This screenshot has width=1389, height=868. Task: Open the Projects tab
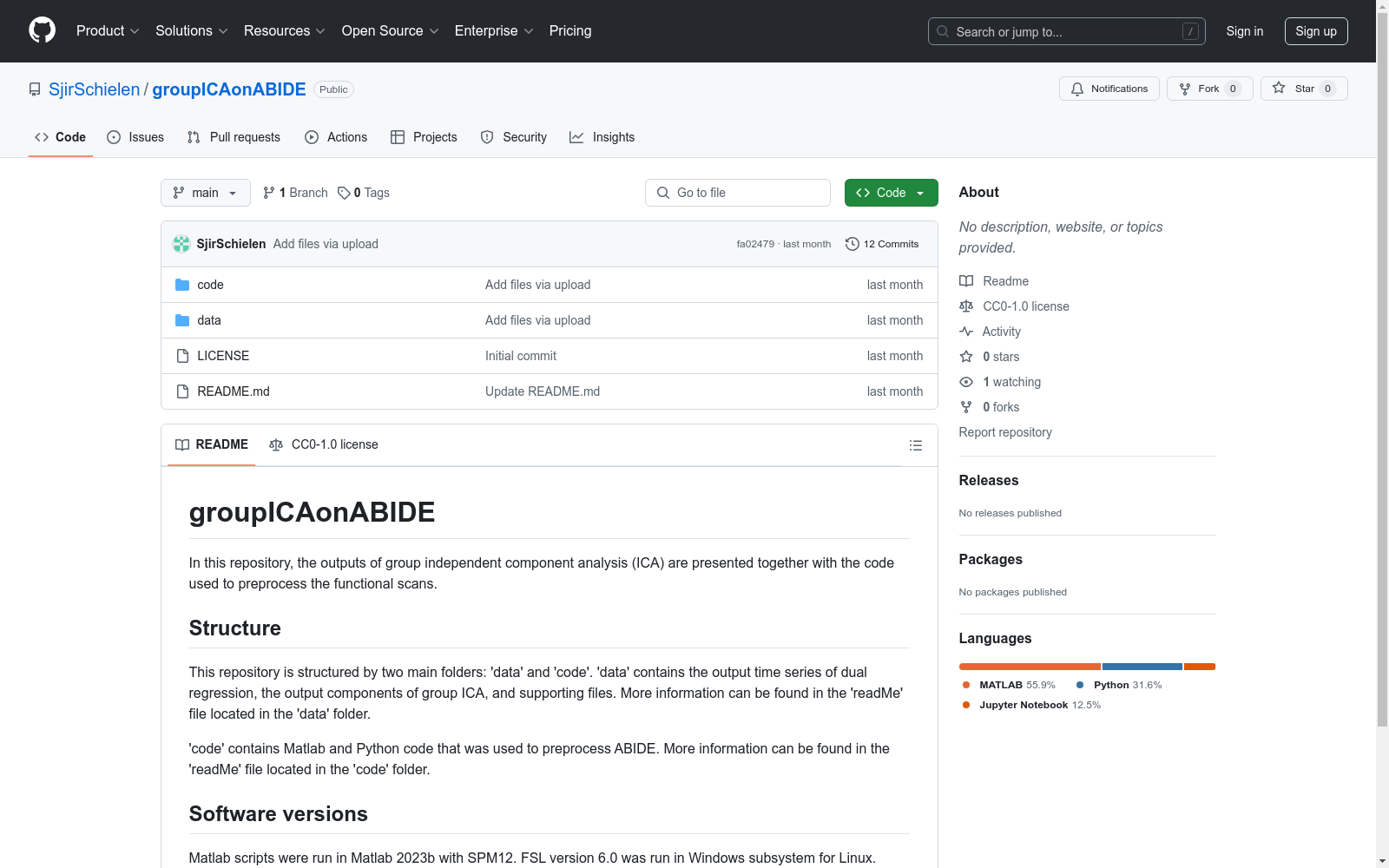pos(424,137)
